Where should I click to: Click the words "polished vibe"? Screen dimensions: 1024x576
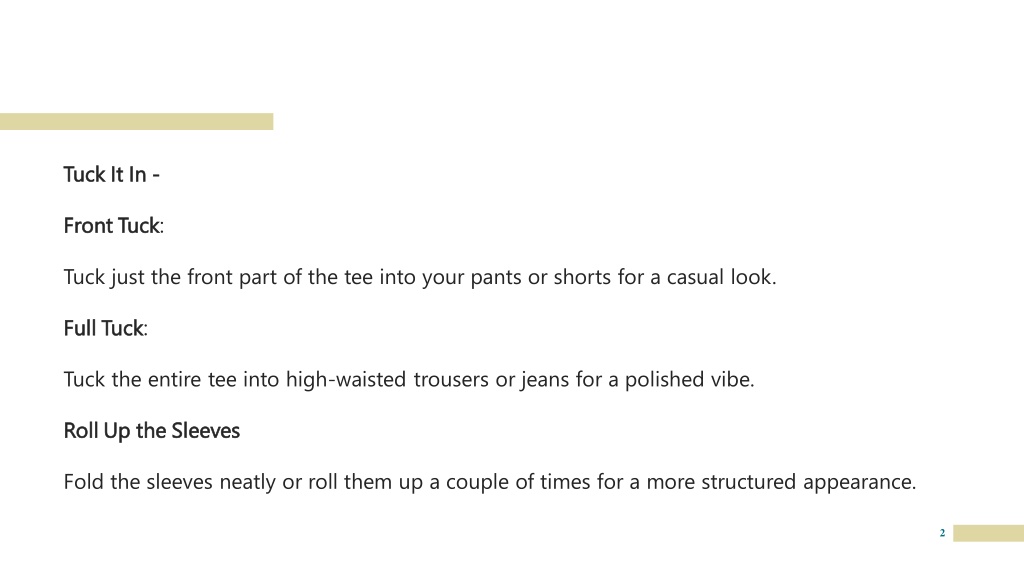(690, 380)
